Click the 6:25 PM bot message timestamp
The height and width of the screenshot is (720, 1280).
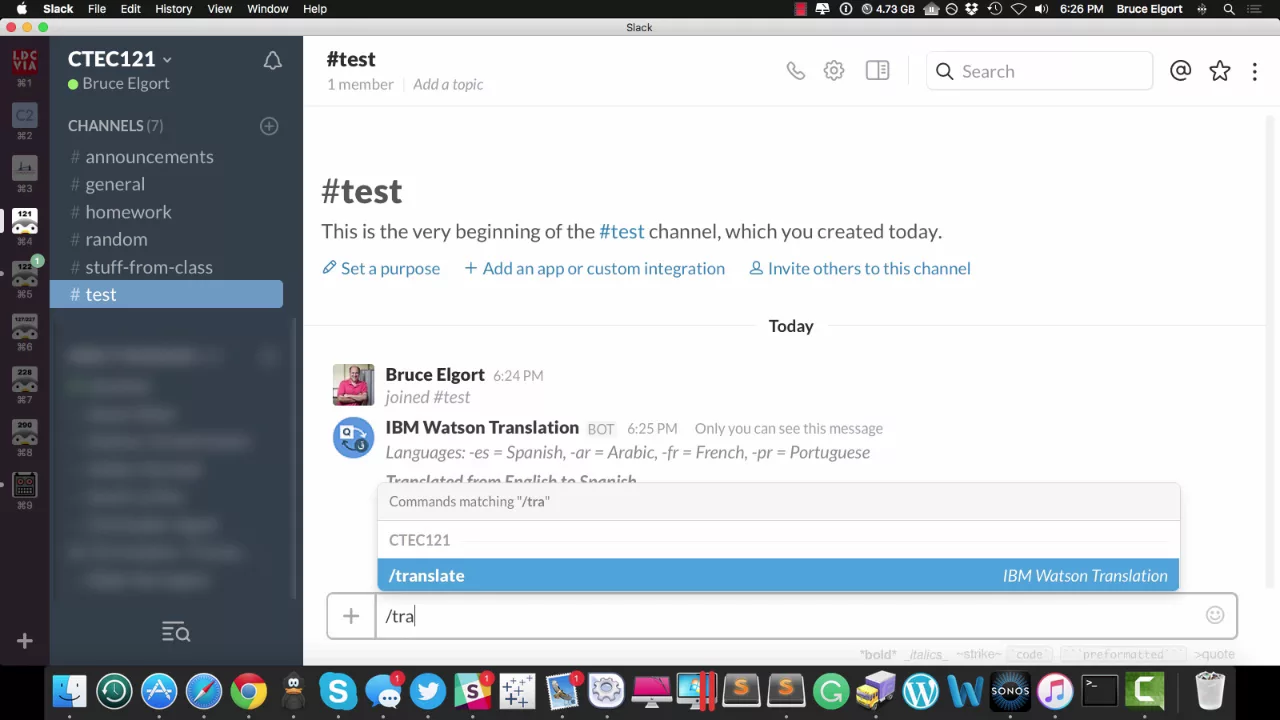(x=652, y=429)
